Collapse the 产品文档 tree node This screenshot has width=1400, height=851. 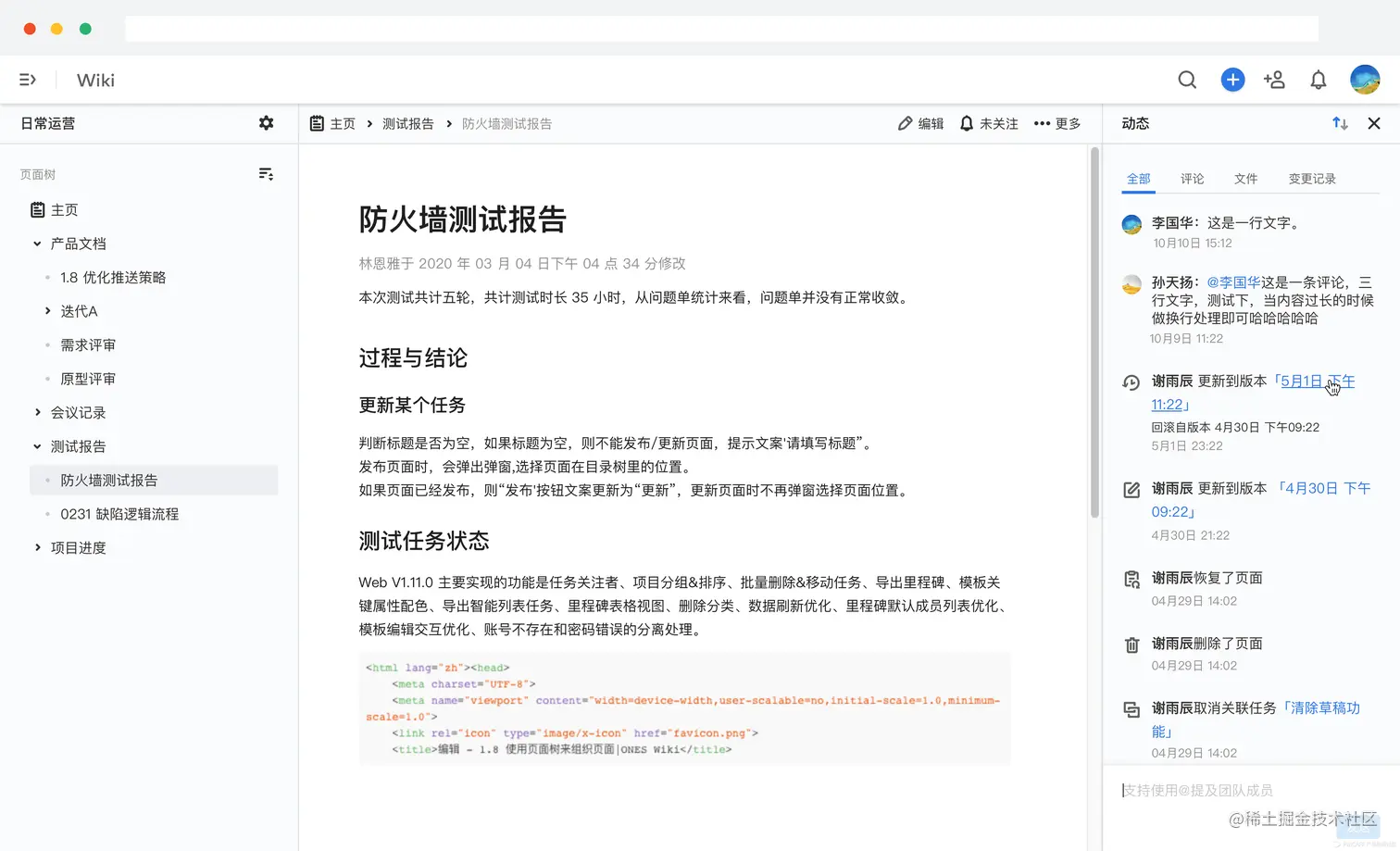point(37,244)
